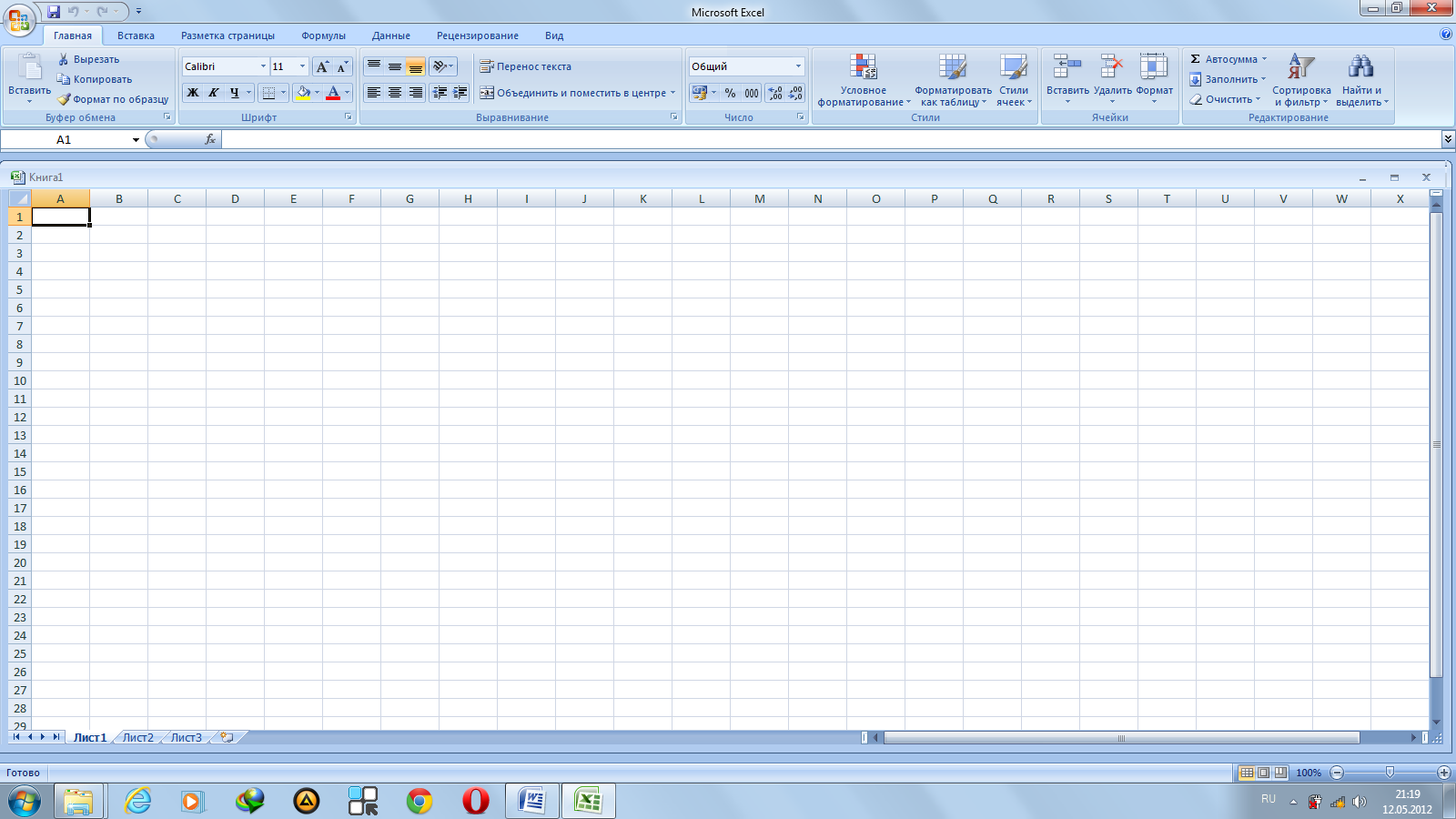The width and height of the screenshot is (1456, 819).
Task: Toggle bold (Ж) formatting
Action: [x=192, y=93]
